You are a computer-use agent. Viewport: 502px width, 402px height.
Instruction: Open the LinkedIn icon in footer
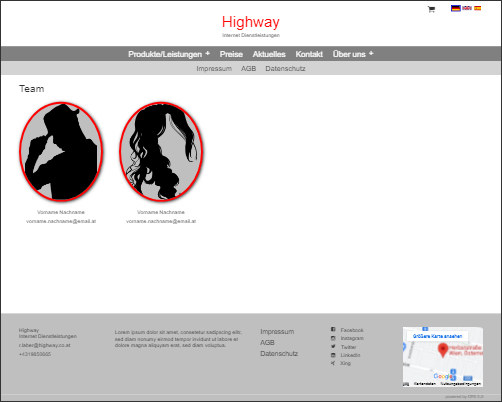pos(333,355)
